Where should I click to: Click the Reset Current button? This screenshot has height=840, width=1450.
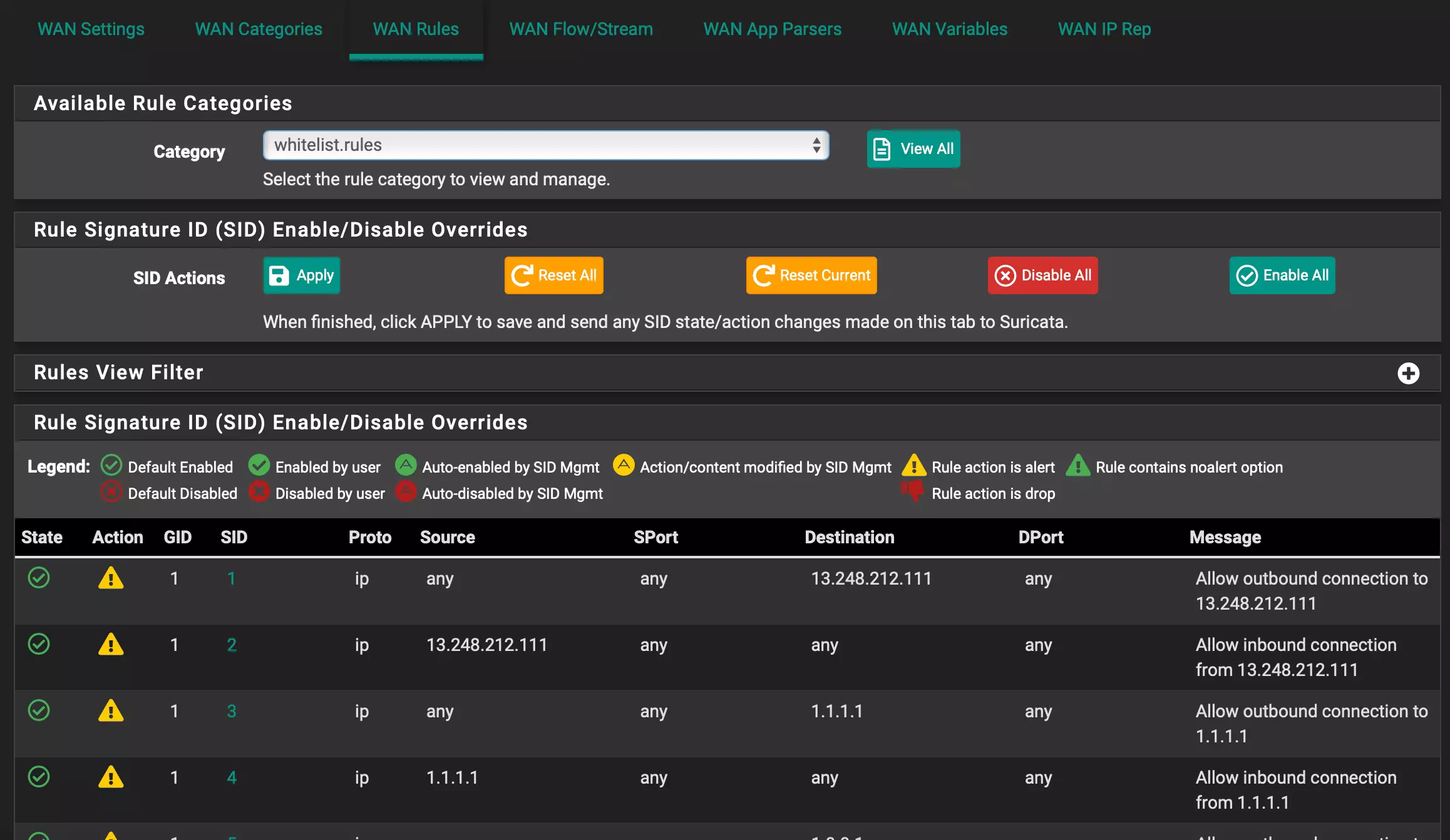click(x=811, y=275)
